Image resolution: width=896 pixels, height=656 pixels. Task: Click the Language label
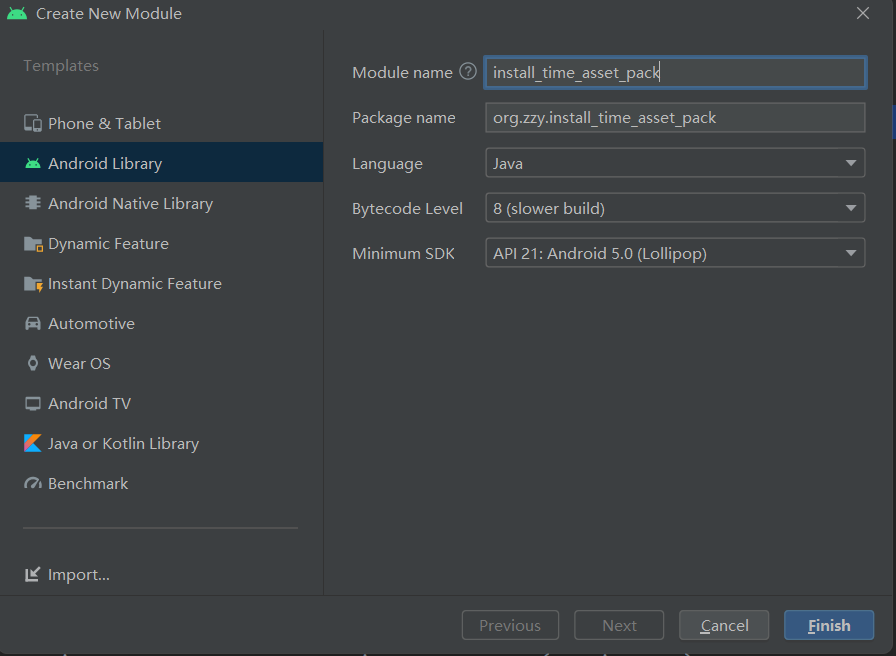pos(387,164)
